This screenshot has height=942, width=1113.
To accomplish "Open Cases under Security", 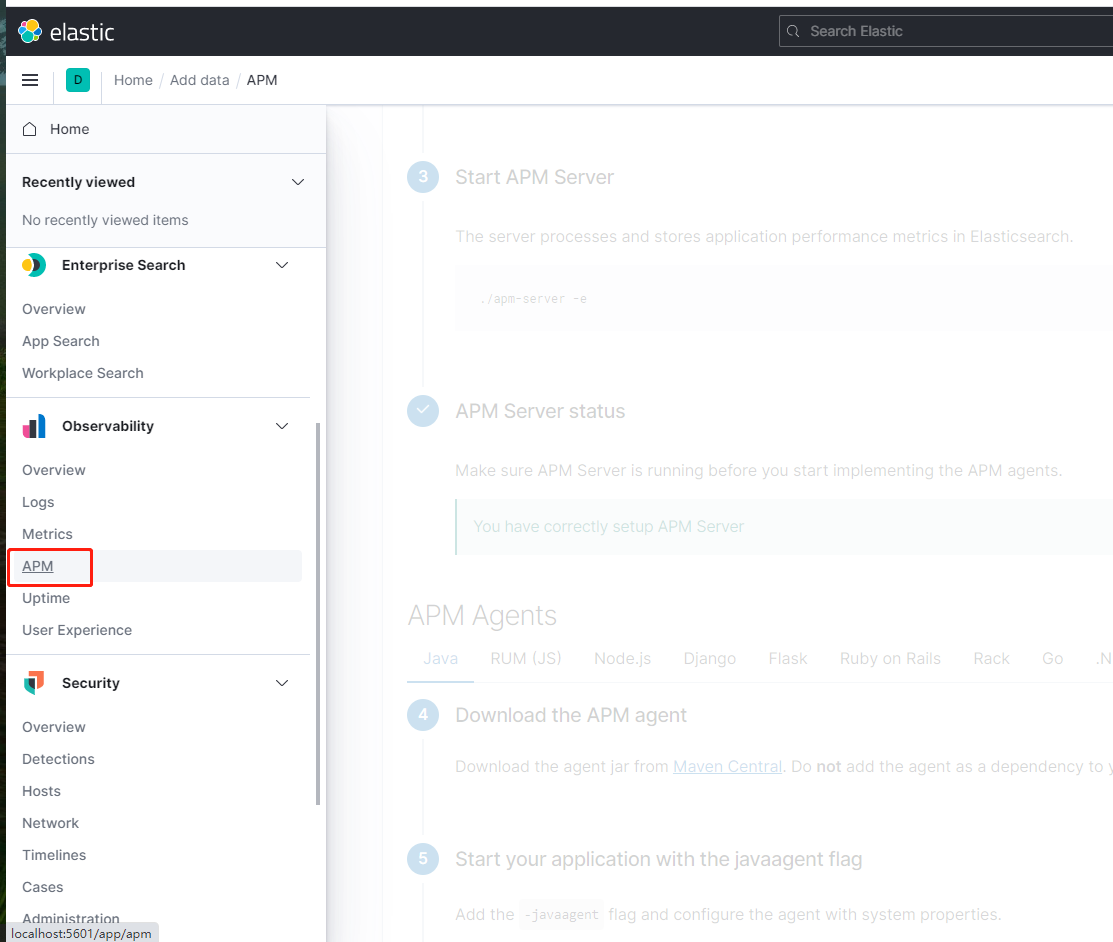I will 43,887.
